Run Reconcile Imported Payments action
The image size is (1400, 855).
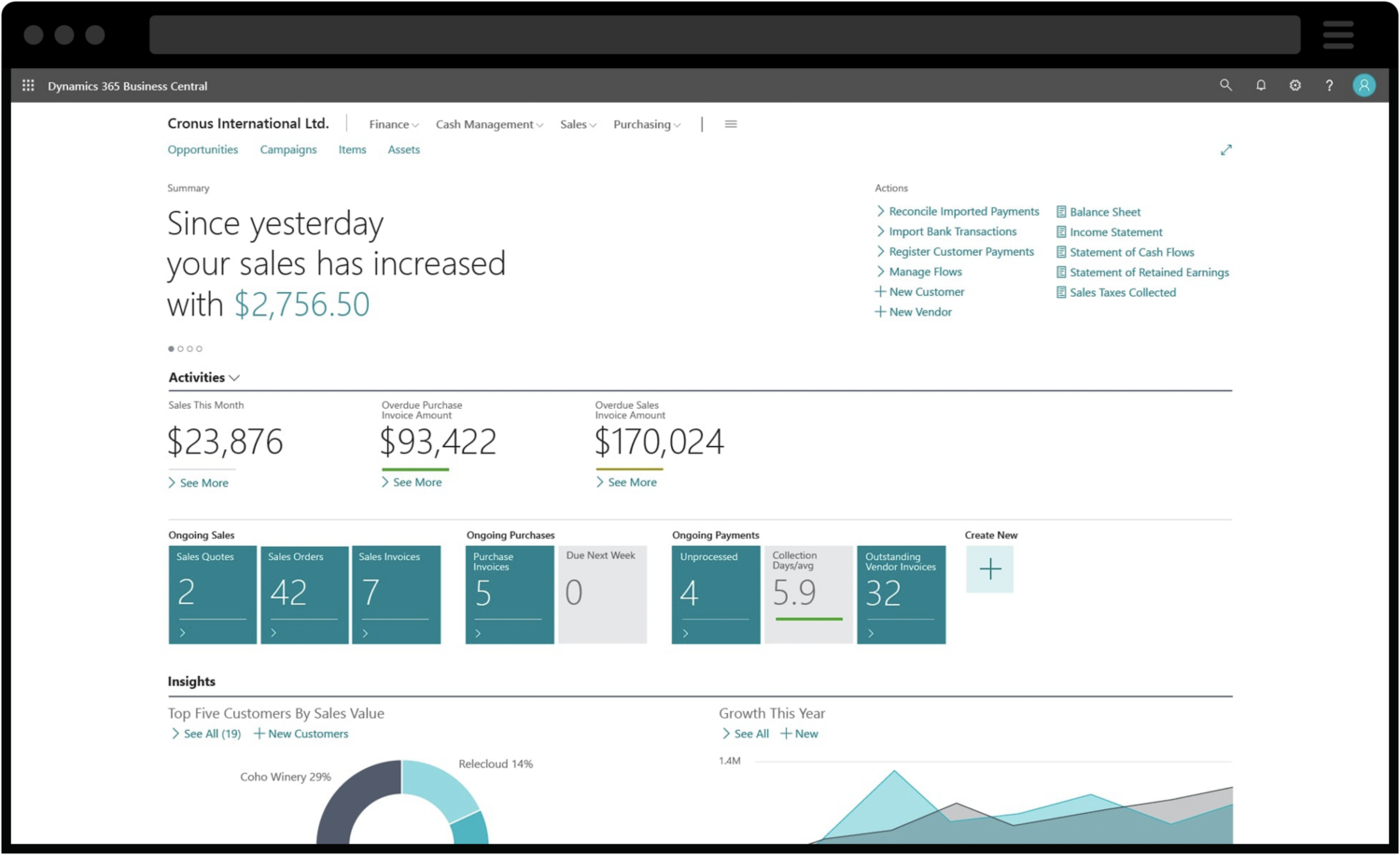click(957, 212)
